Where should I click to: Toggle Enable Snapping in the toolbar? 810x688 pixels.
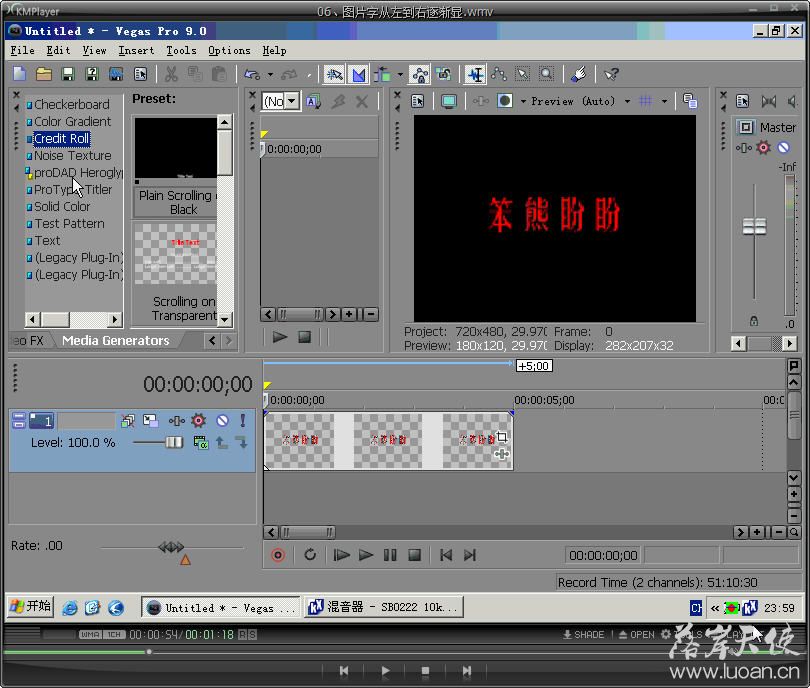click(334, 74)
